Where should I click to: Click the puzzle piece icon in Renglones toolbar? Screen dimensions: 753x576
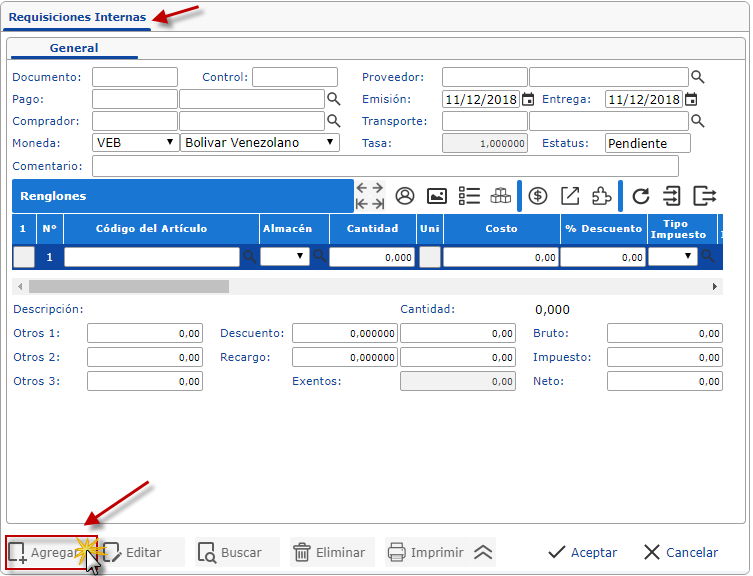602,196
